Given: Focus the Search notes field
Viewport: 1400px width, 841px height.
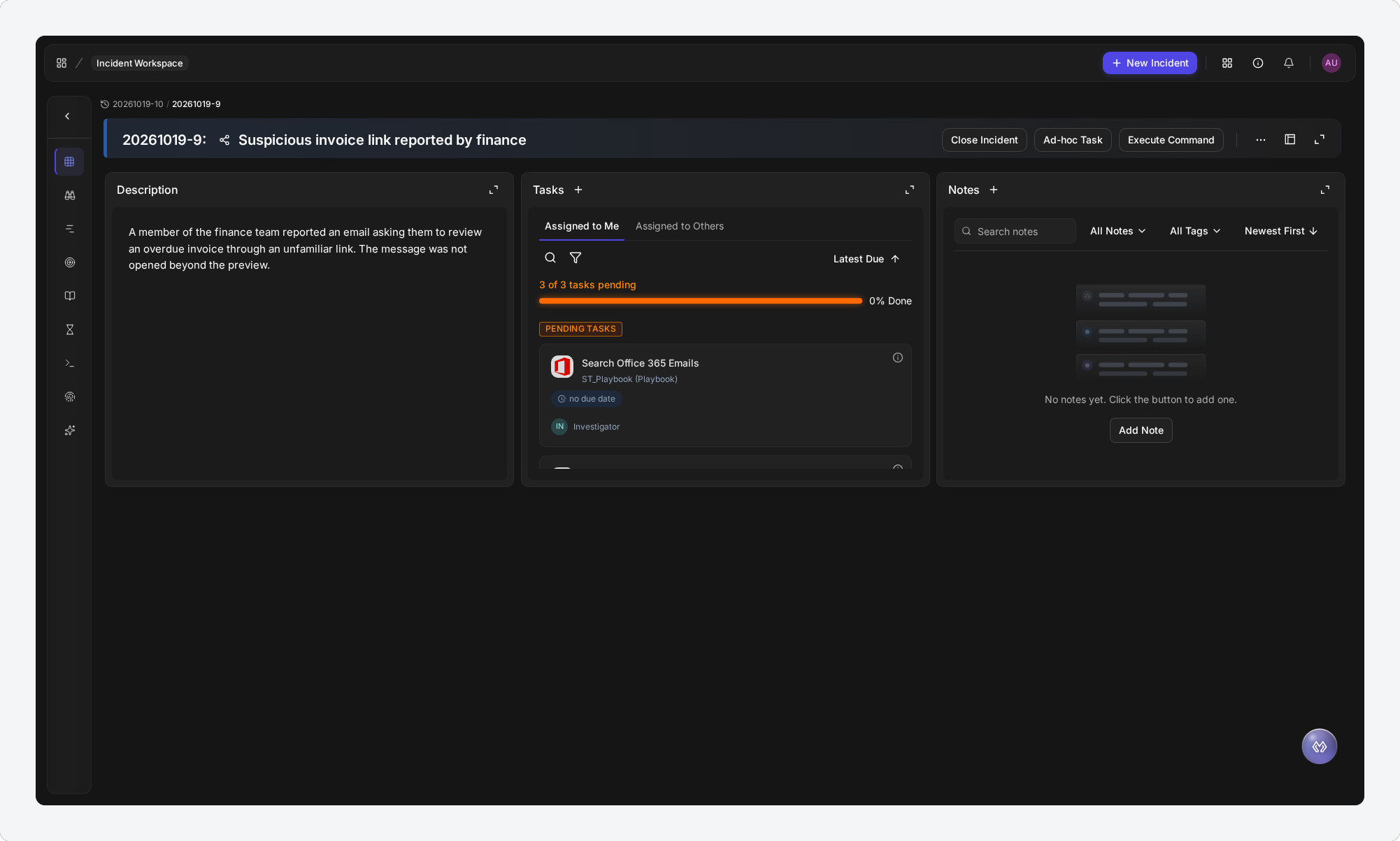Looking at the screenshot, I should pos(1015,231).
